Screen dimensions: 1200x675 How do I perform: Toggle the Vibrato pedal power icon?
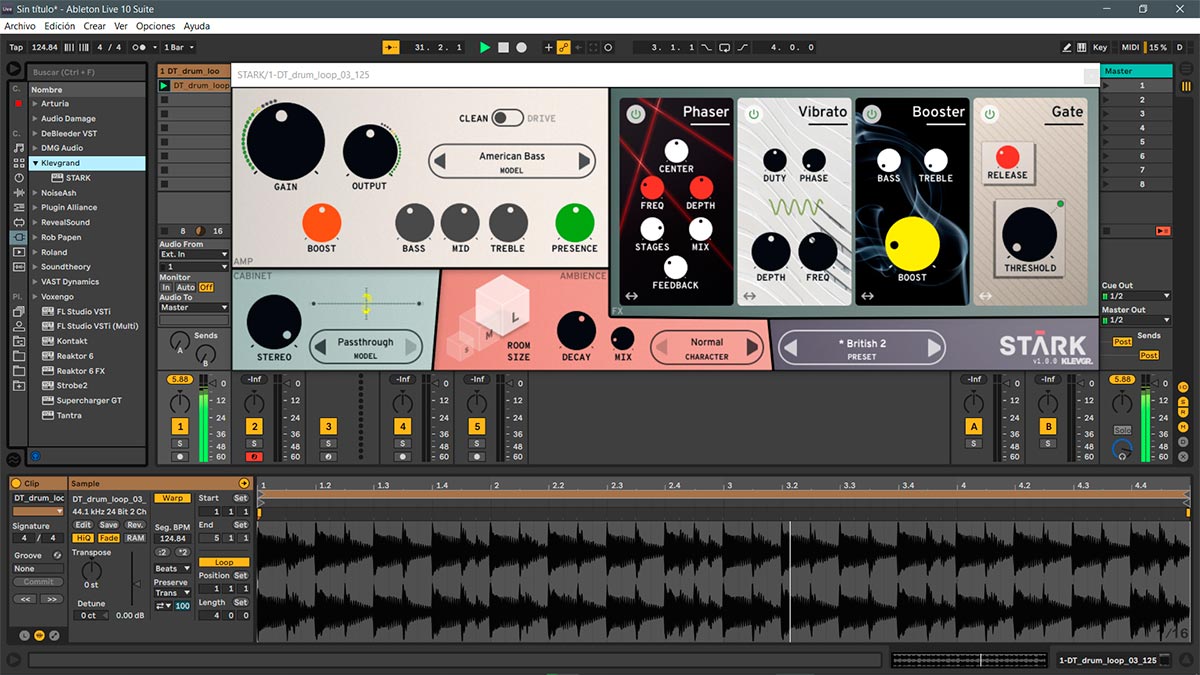753,114
